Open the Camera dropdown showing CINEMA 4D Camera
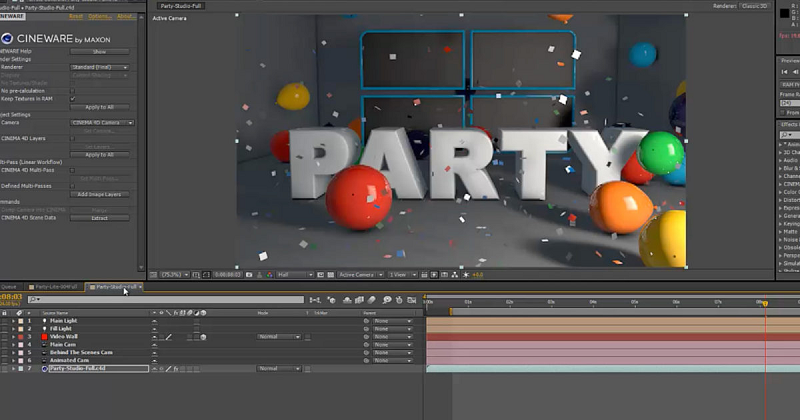Viewport: 800px width, 420px height. coord(101,122)
